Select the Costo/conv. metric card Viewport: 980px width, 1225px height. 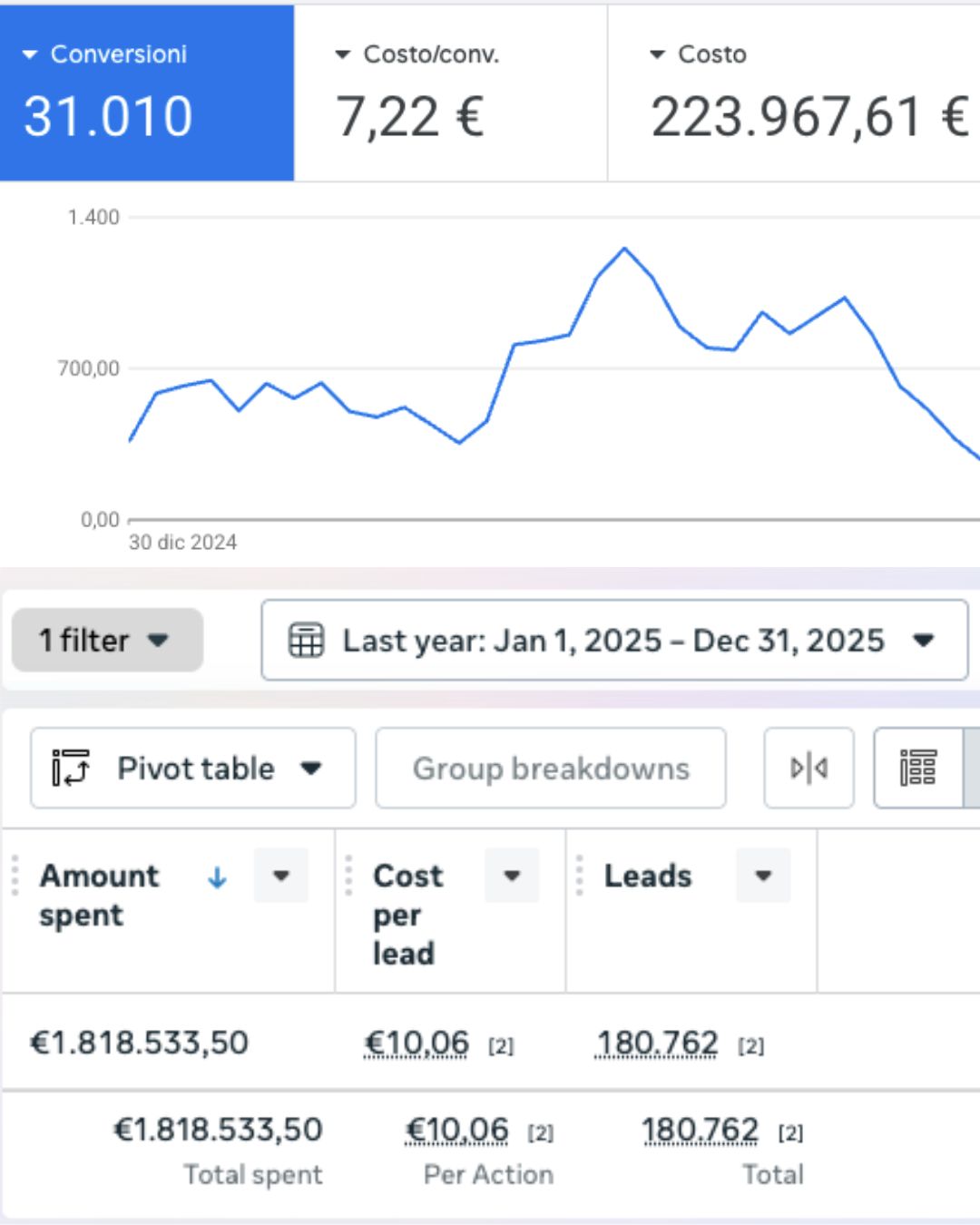pos(450,93)
